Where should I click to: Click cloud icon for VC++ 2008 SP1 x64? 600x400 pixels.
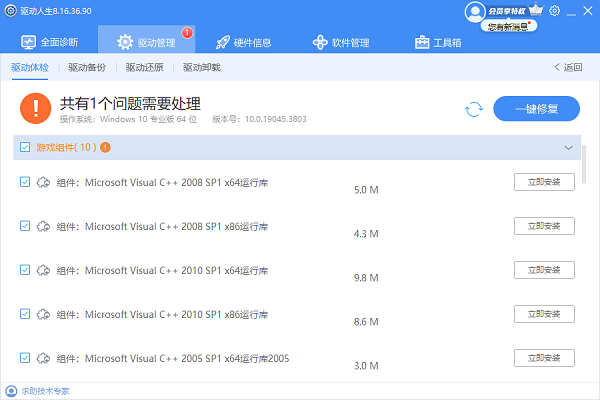click(43, 182)
